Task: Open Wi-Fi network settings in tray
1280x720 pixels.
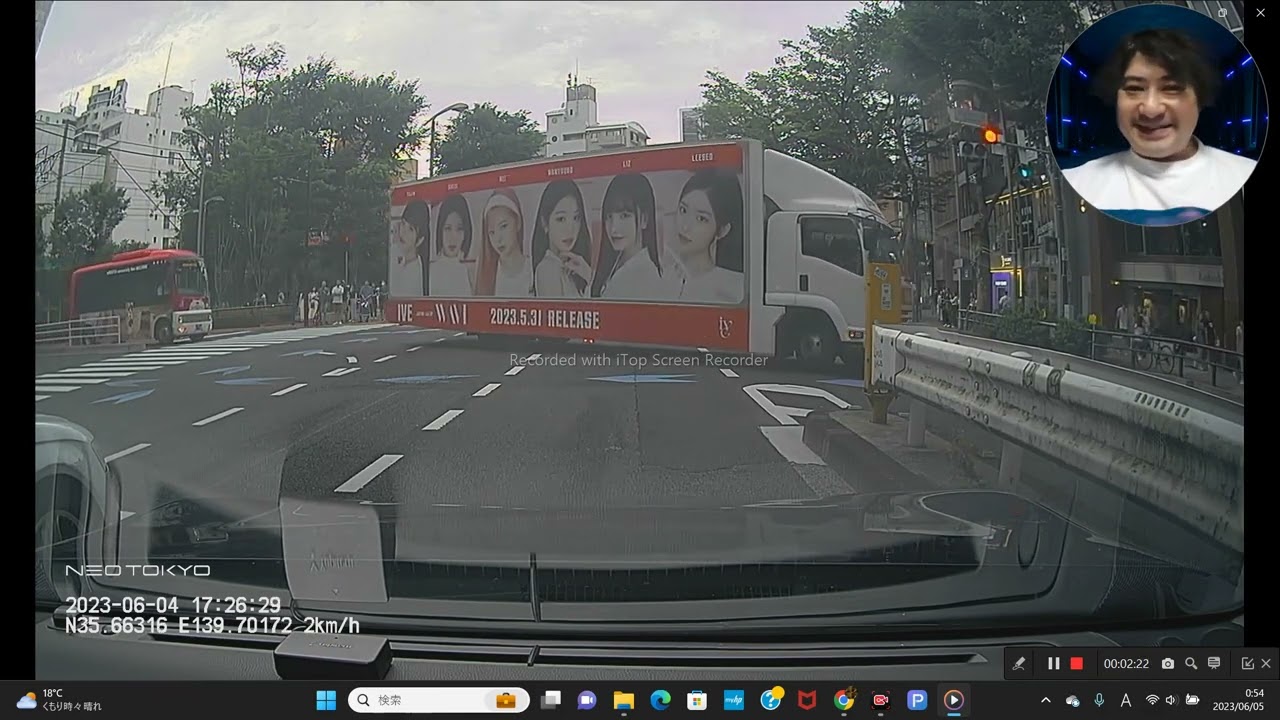Action: click(1152, 700)
